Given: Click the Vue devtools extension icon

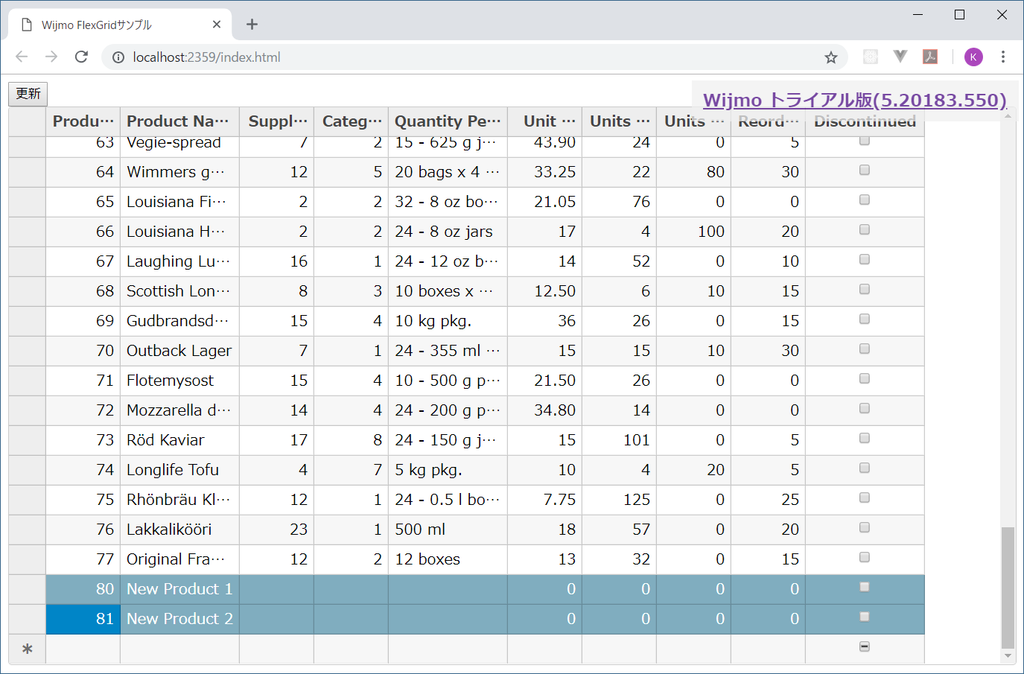Looking at the screenshot, I should coord(901,57).
